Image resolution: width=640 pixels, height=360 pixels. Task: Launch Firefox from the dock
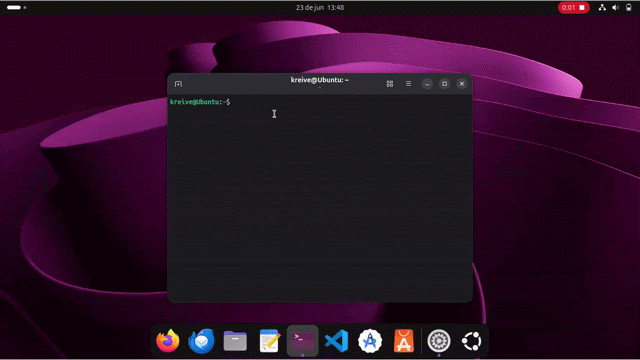(168, 341)
